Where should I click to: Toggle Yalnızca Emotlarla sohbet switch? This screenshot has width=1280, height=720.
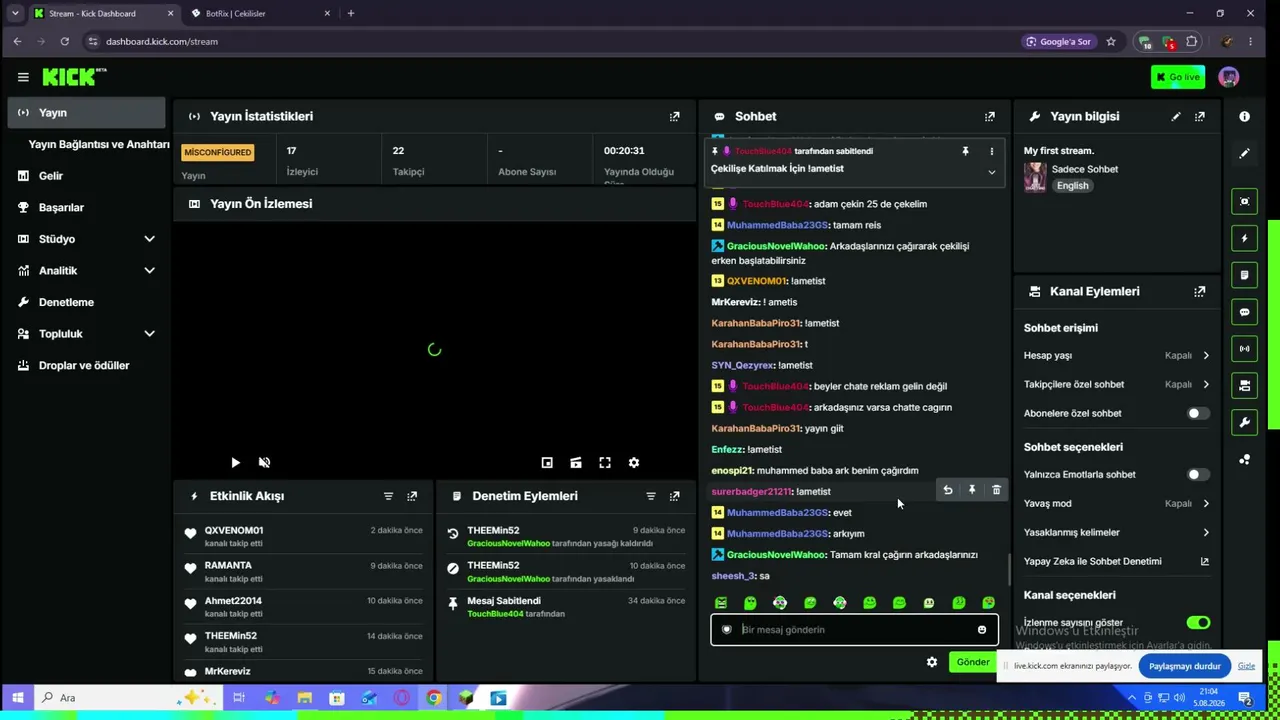[x=1198, y=475]
